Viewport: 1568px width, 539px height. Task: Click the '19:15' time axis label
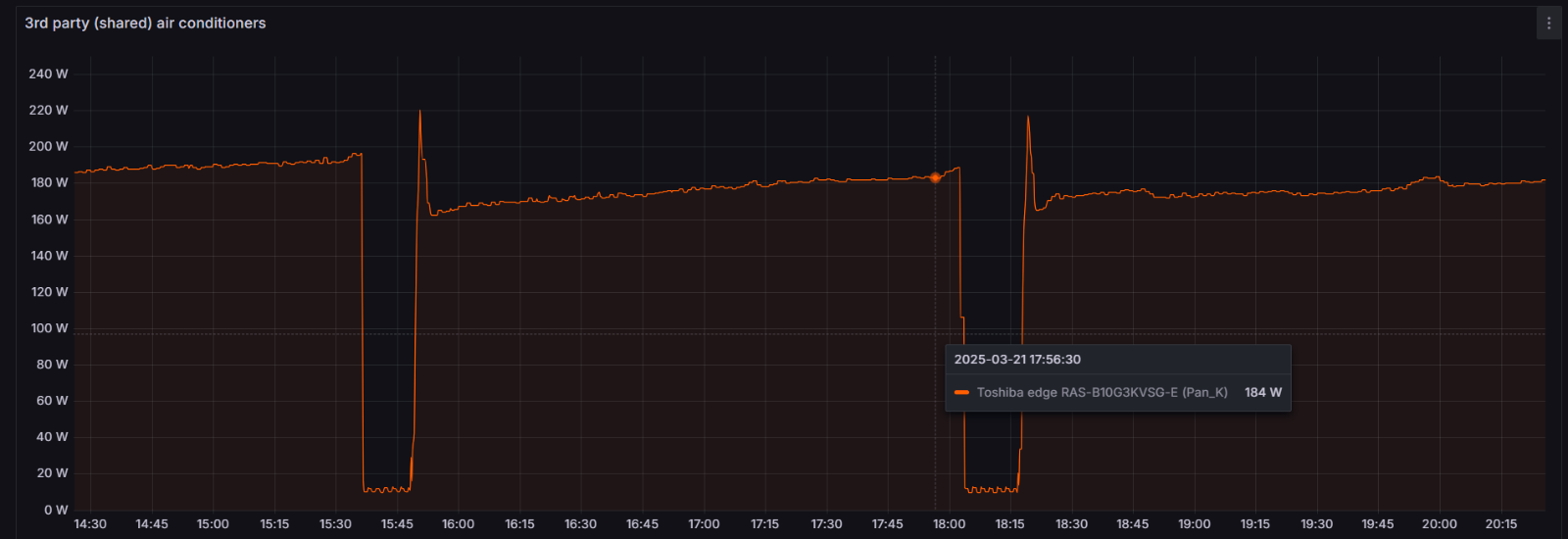(x=1255, y=524)
